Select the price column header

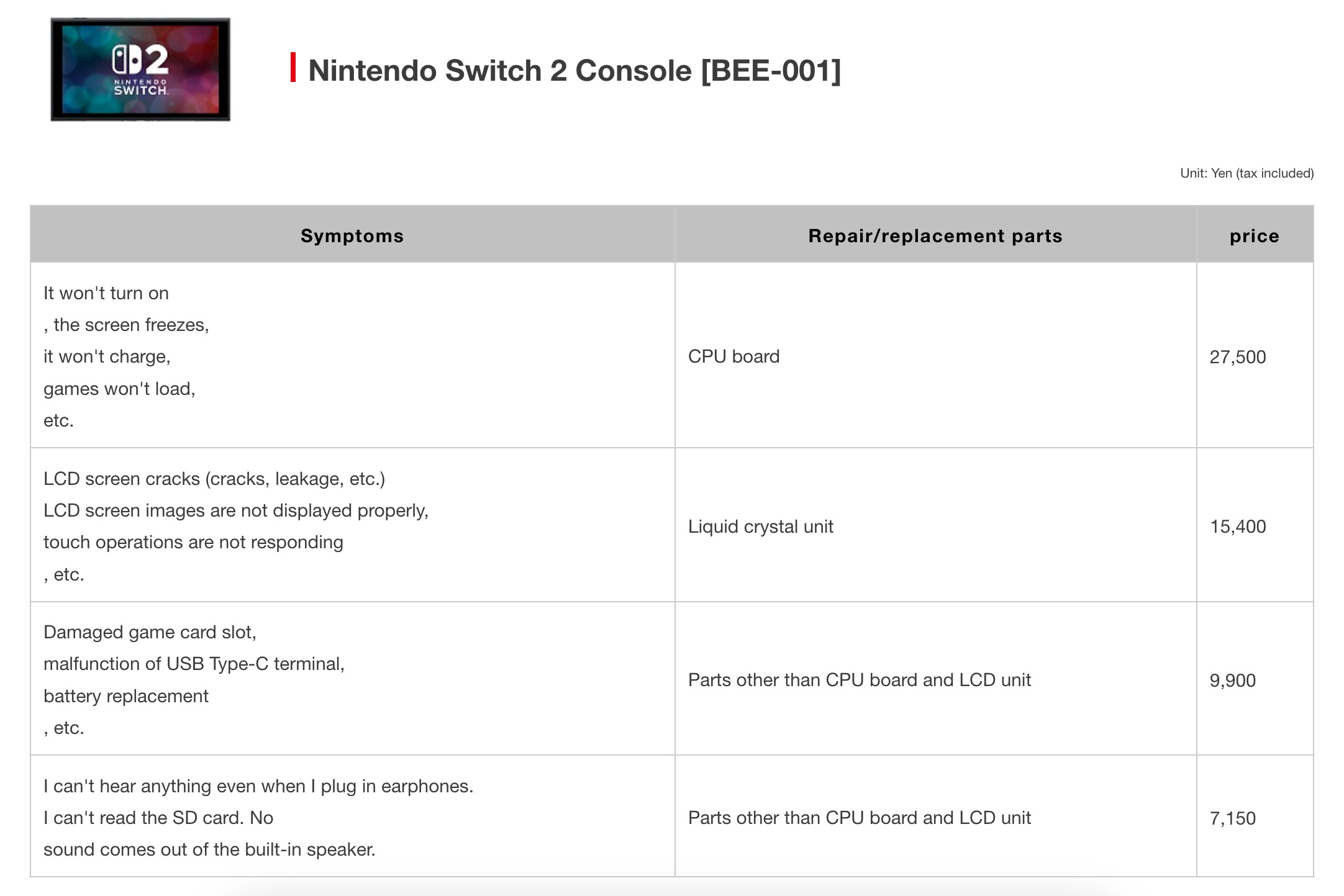1255,235
